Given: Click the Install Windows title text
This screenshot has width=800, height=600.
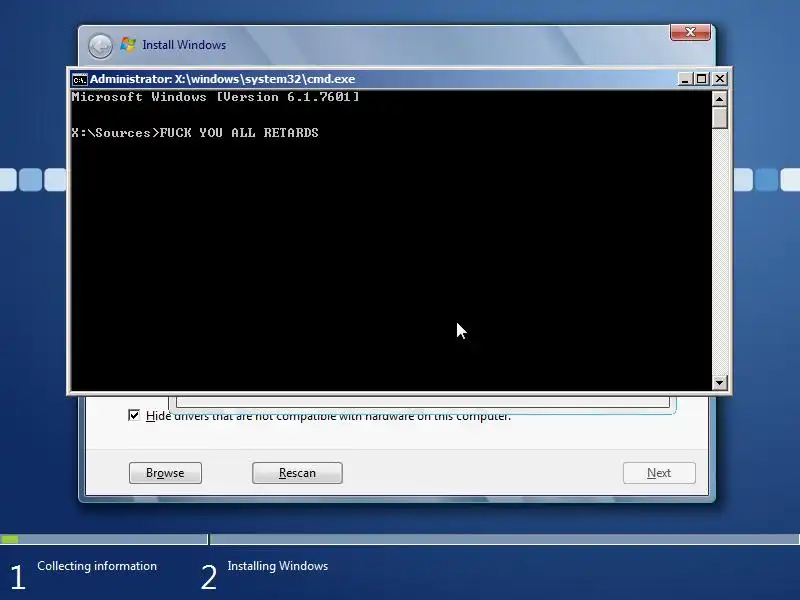Looking at the screenshot, I should [x=184, y=45].
